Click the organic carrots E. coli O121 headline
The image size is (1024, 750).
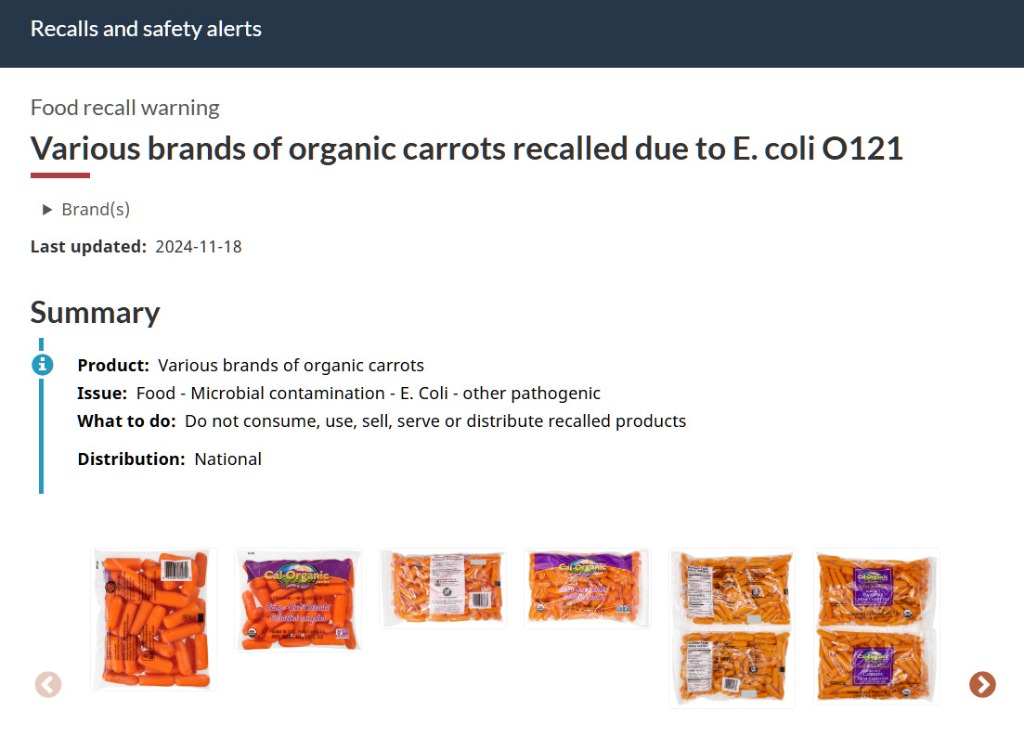[467, 148]
